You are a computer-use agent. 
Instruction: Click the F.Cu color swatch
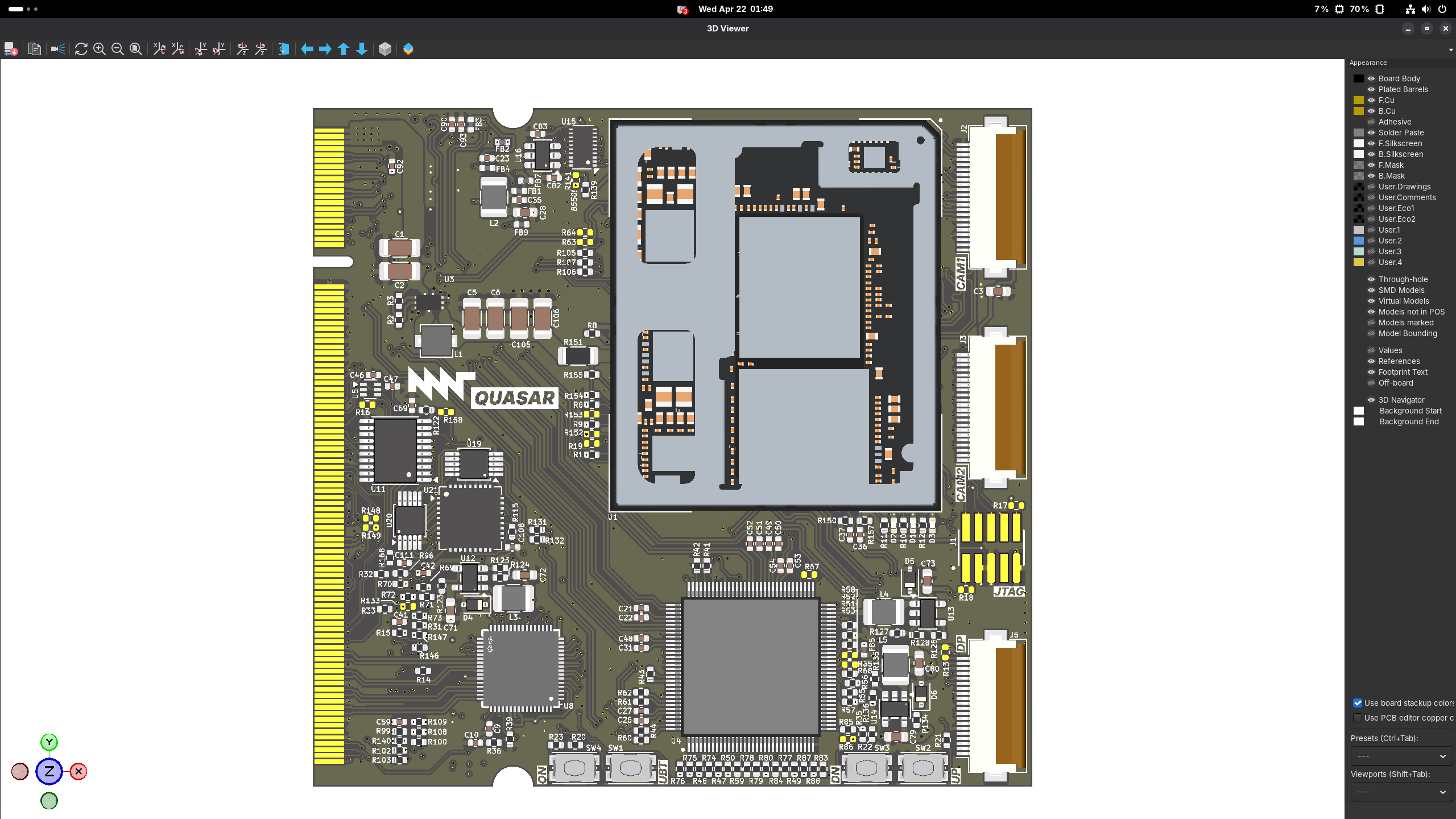tap(1359, 100)
